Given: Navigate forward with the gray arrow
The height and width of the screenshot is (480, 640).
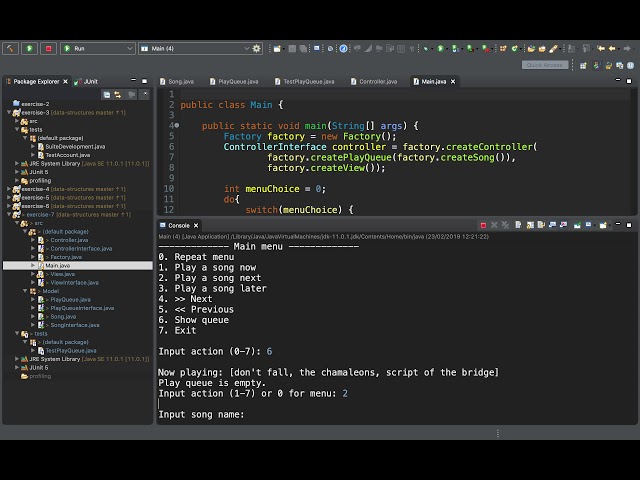Looking at the screenshot, I should pyautogui.click(x=627, y=49).
